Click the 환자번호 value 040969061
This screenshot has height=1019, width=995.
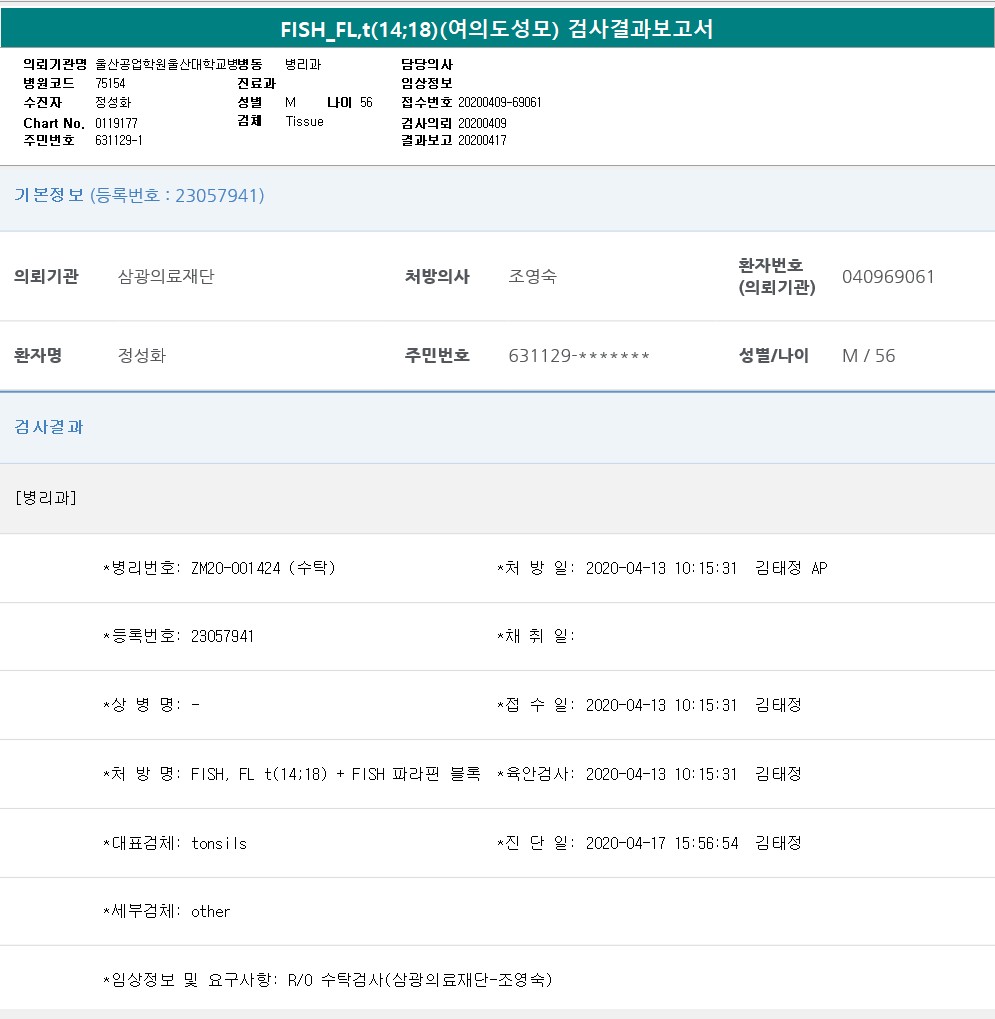point(888,277)
